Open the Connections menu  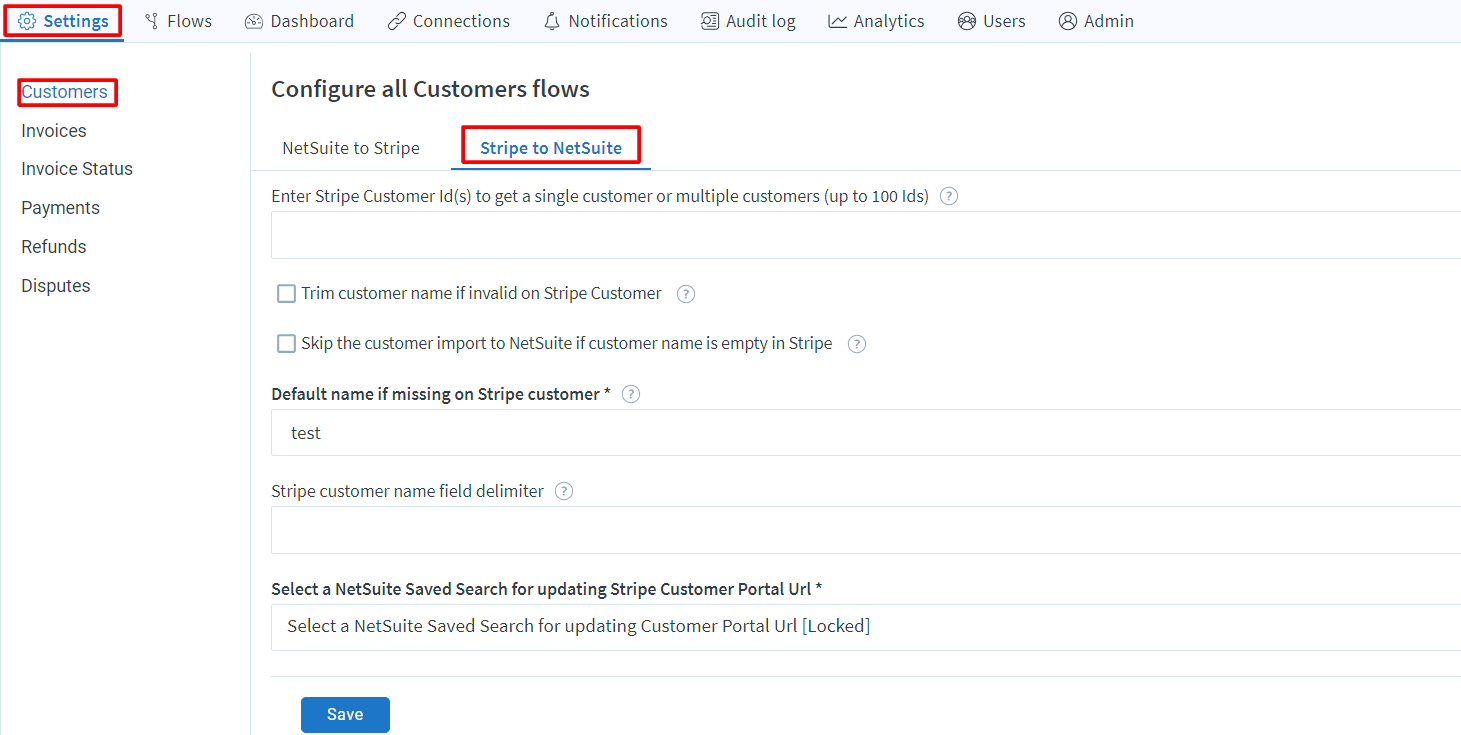coord(449,21)
